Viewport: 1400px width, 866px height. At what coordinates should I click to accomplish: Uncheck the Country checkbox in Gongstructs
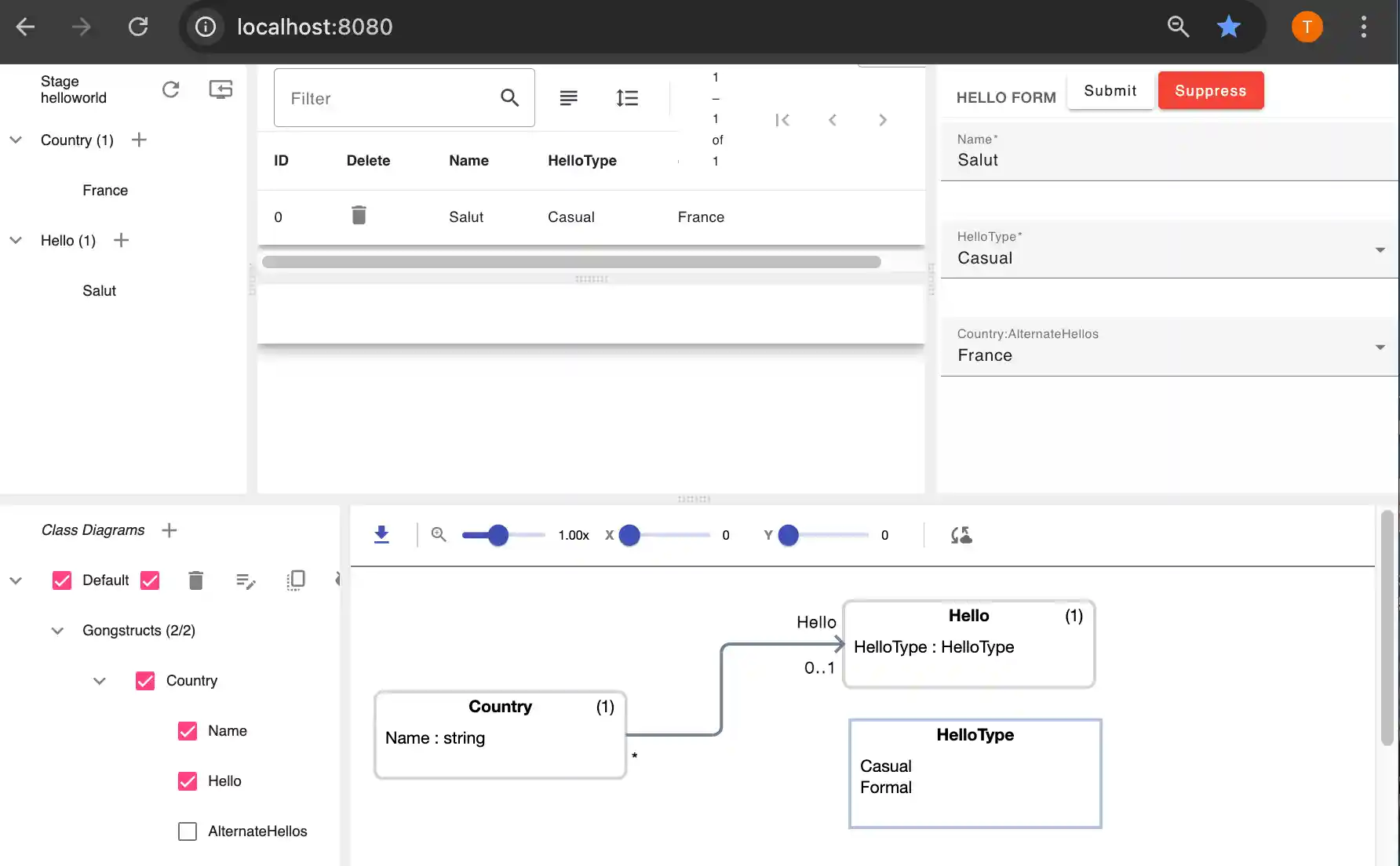(145, 681)
